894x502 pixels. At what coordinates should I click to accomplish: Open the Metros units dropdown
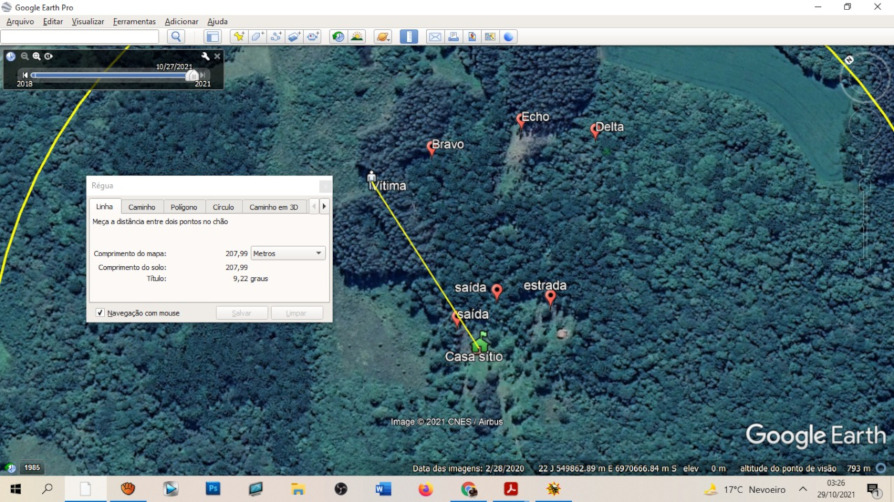(288, 254)
